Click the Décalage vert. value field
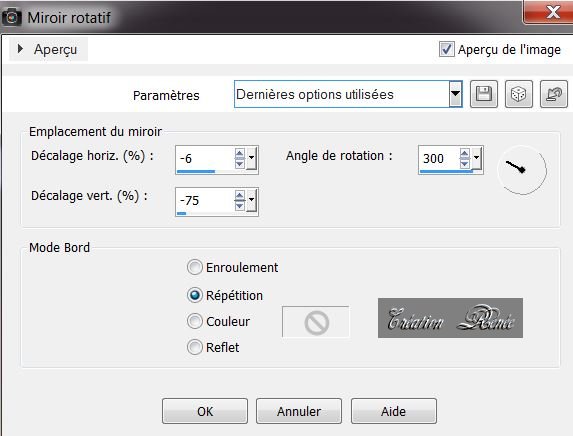The width and height of the screenshot is (573, 436). (x=205, y=200)
